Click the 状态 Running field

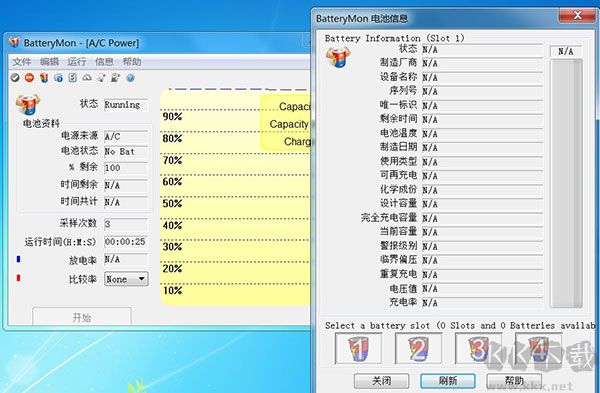pos(126,104)
